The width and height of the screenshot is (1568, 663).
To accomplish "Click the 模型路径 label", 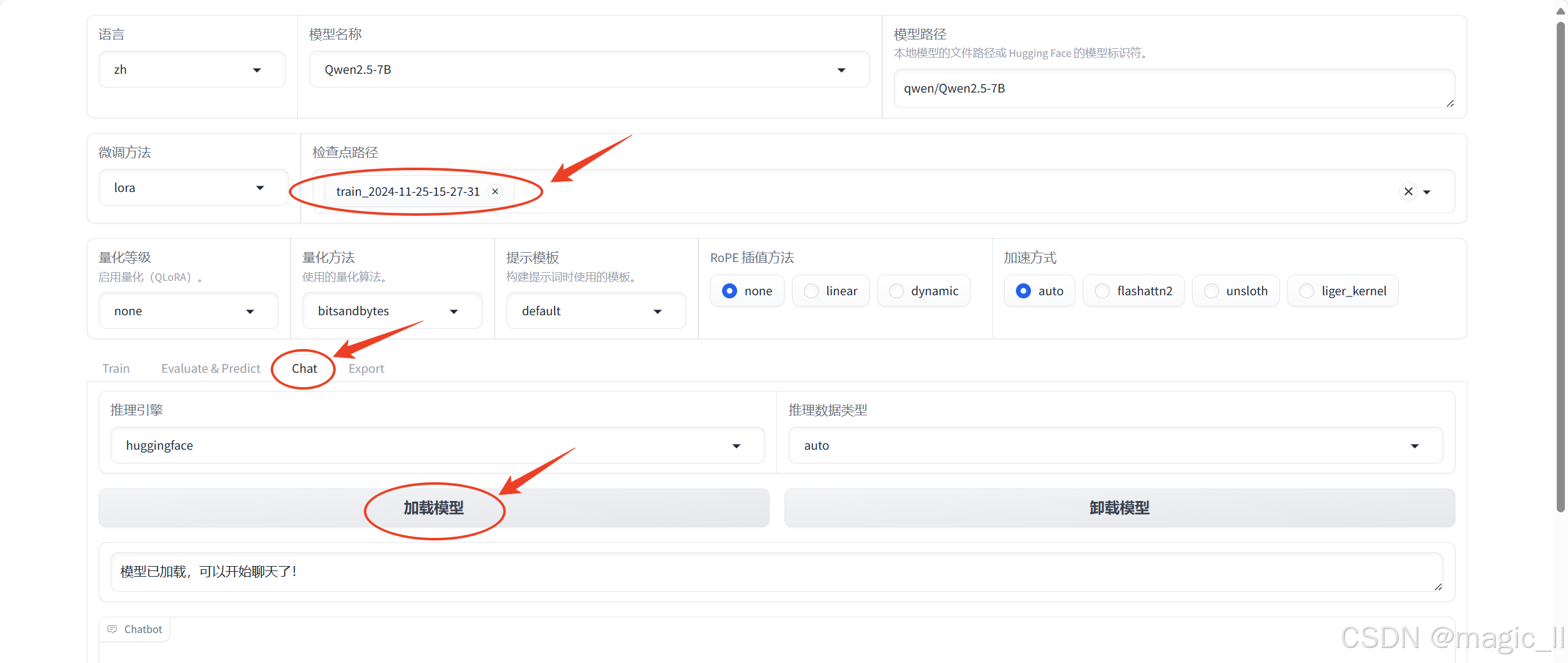I will point(920,34).
